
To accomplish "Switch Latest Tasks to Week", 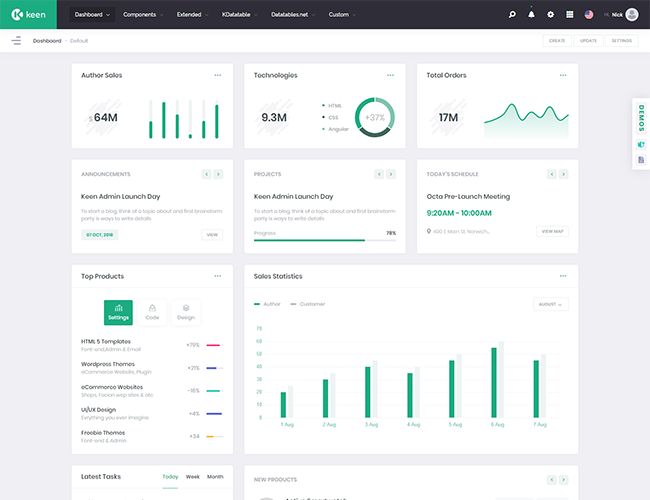I will (193, 477).
